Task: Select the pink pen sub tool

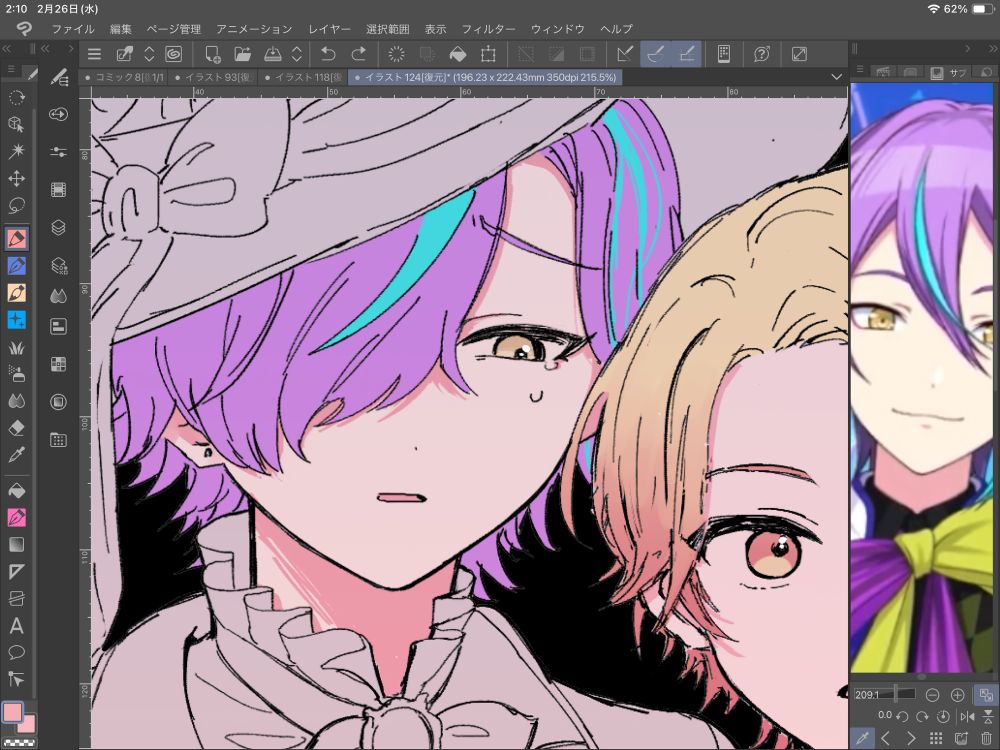Action: 17,517
